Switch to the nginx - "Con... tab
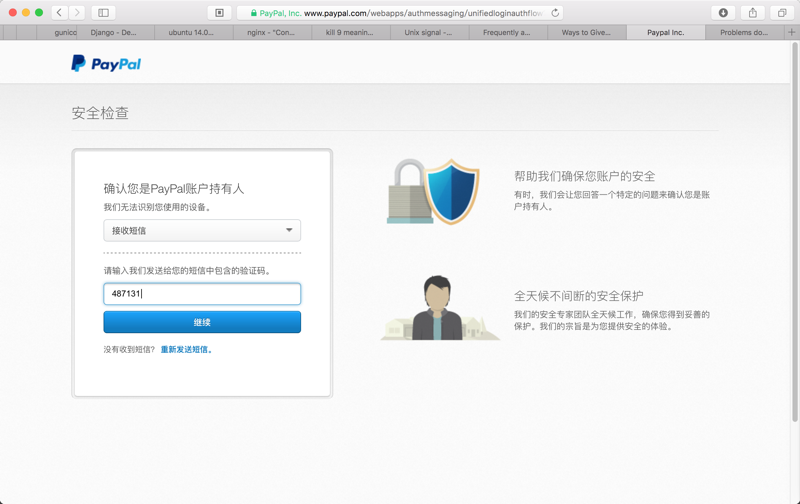This screenshot has height=504, width=800. pyautogui.click(x=272, y=32)
